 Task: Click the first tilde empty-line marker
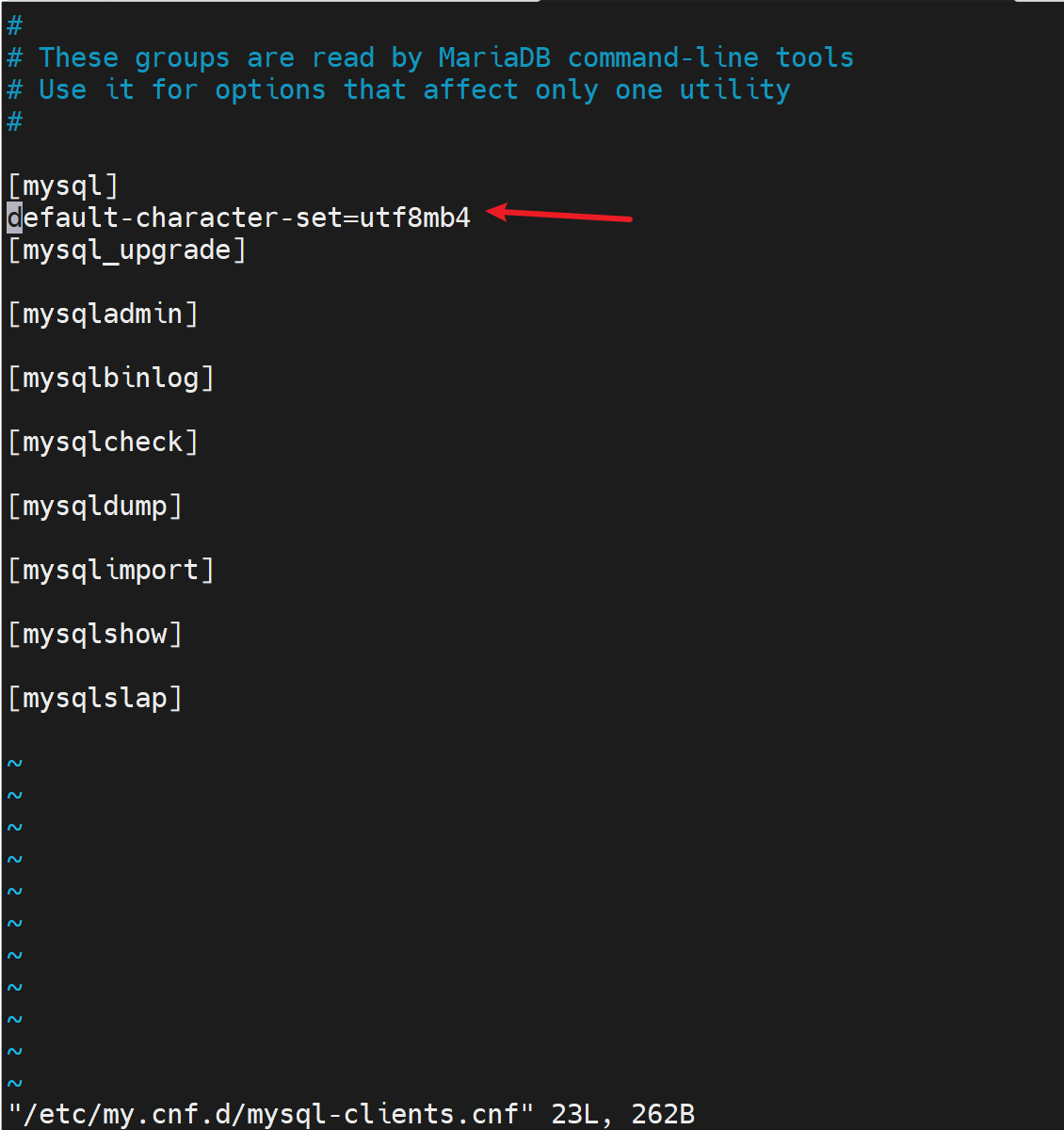pyautogui.click(x=14, y=762)
